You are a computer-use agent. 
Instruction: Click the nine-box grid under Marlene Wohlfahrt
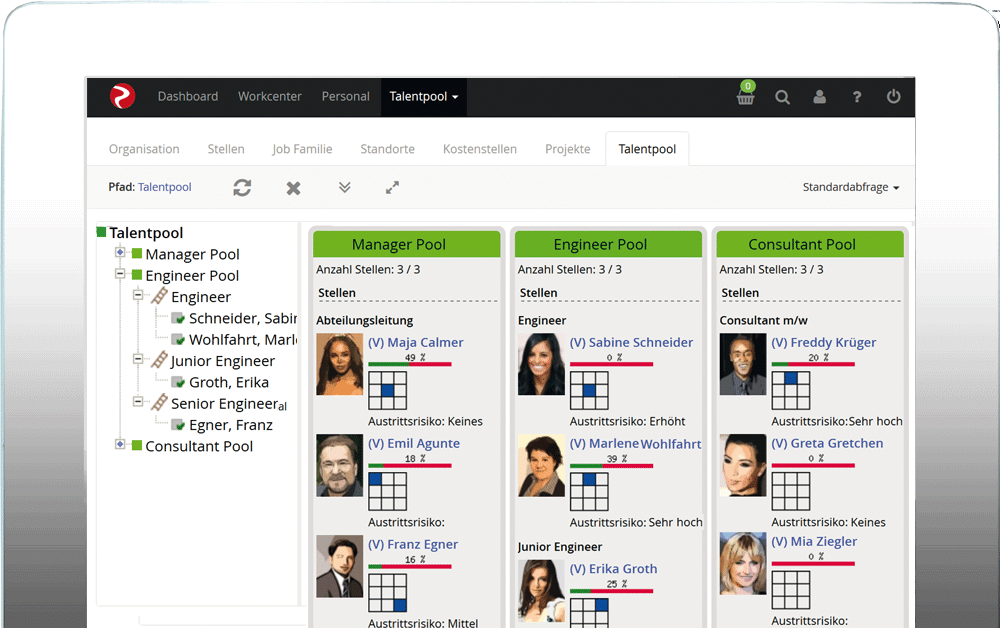click(589, 491)
